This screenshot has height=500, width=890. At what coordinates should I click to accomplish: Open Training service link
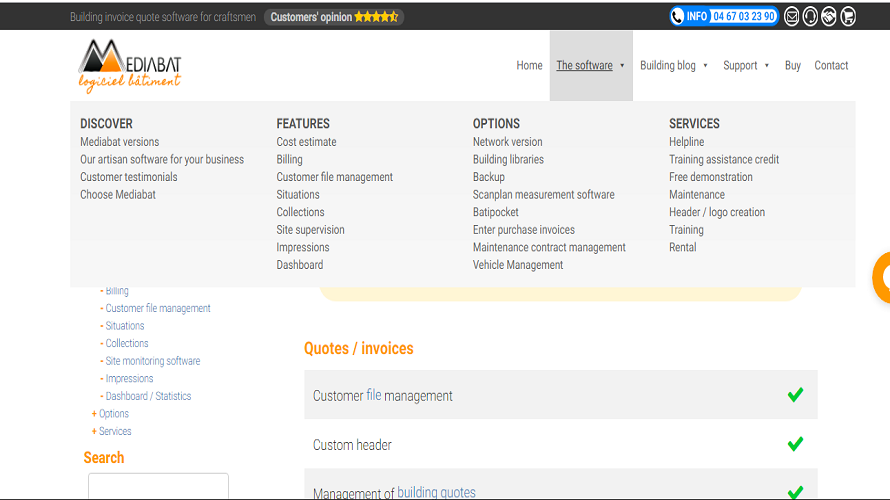[x=686, y=230]
